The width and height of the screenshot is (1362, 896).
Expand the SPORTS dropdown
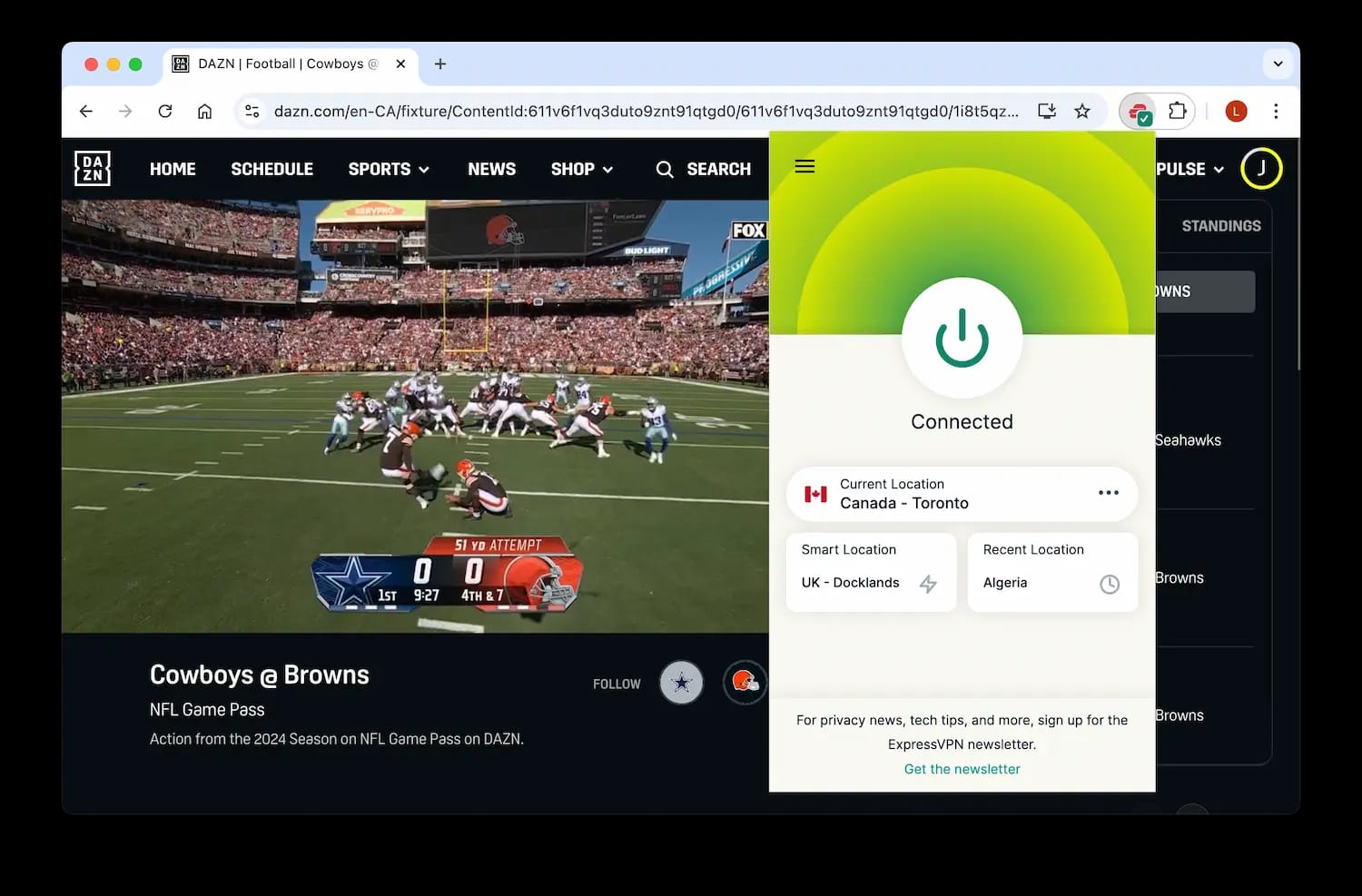389,169
